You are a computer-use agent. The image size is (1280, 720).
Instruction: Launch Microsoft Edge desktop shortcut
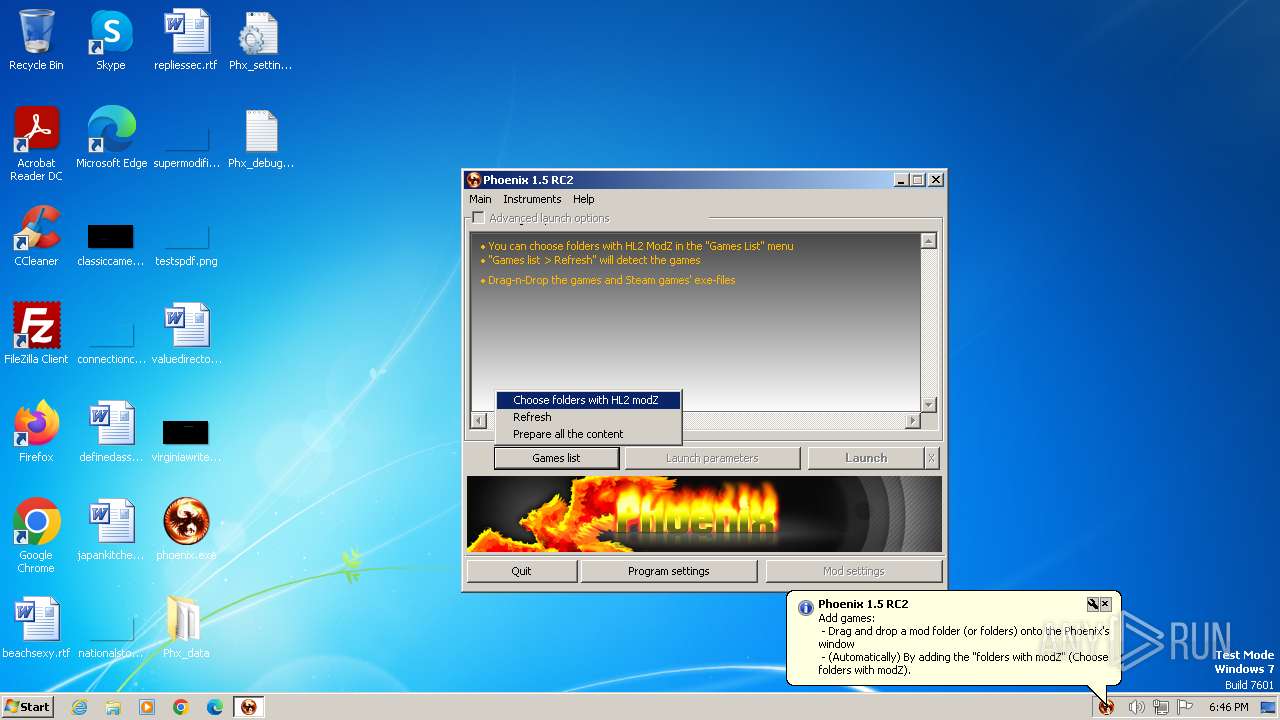coord(111,138)
